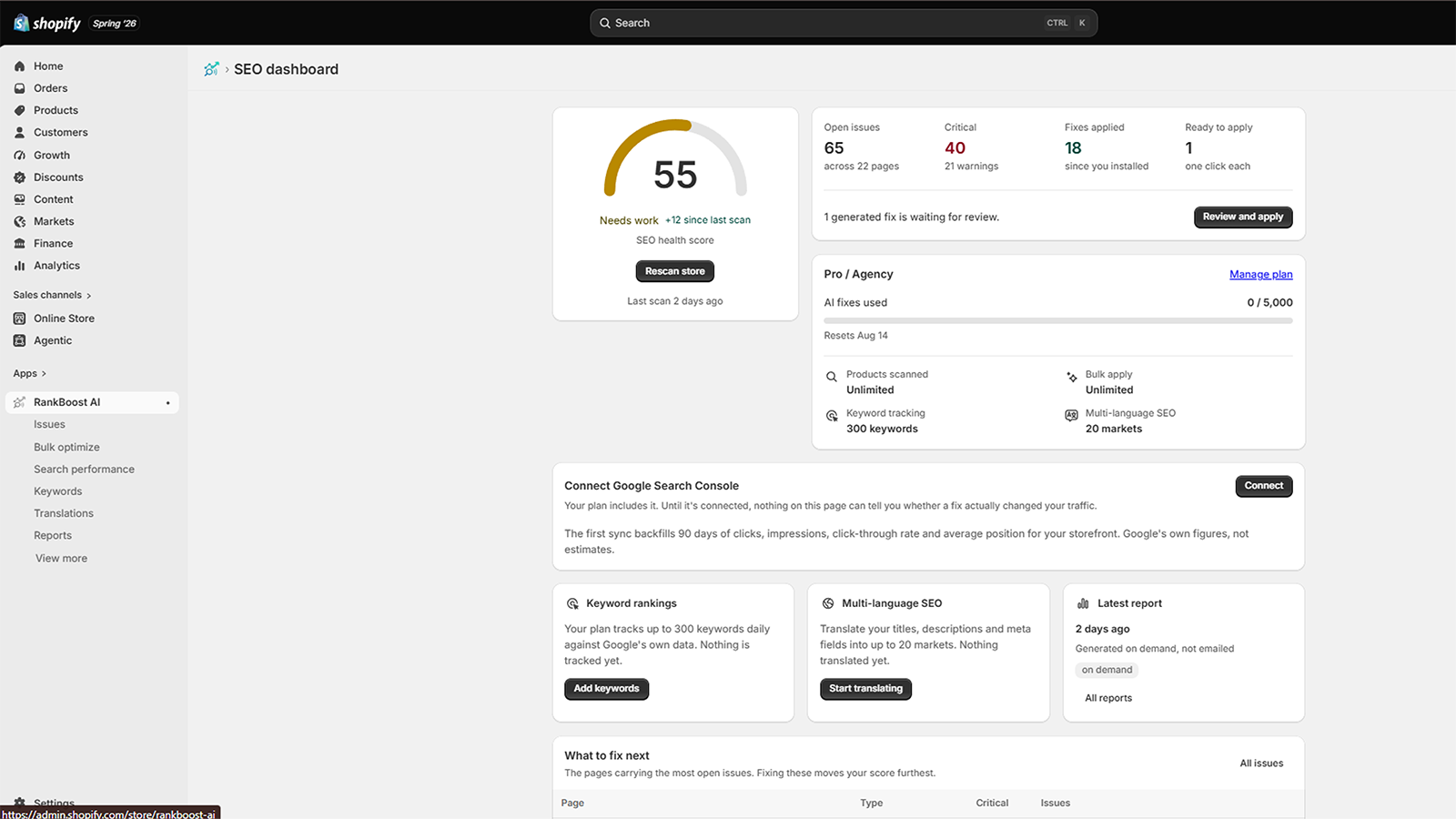This screenshot has height=819, width=1456.
Task: Open Bulk optimize in the sidebar
Action: 66,448
